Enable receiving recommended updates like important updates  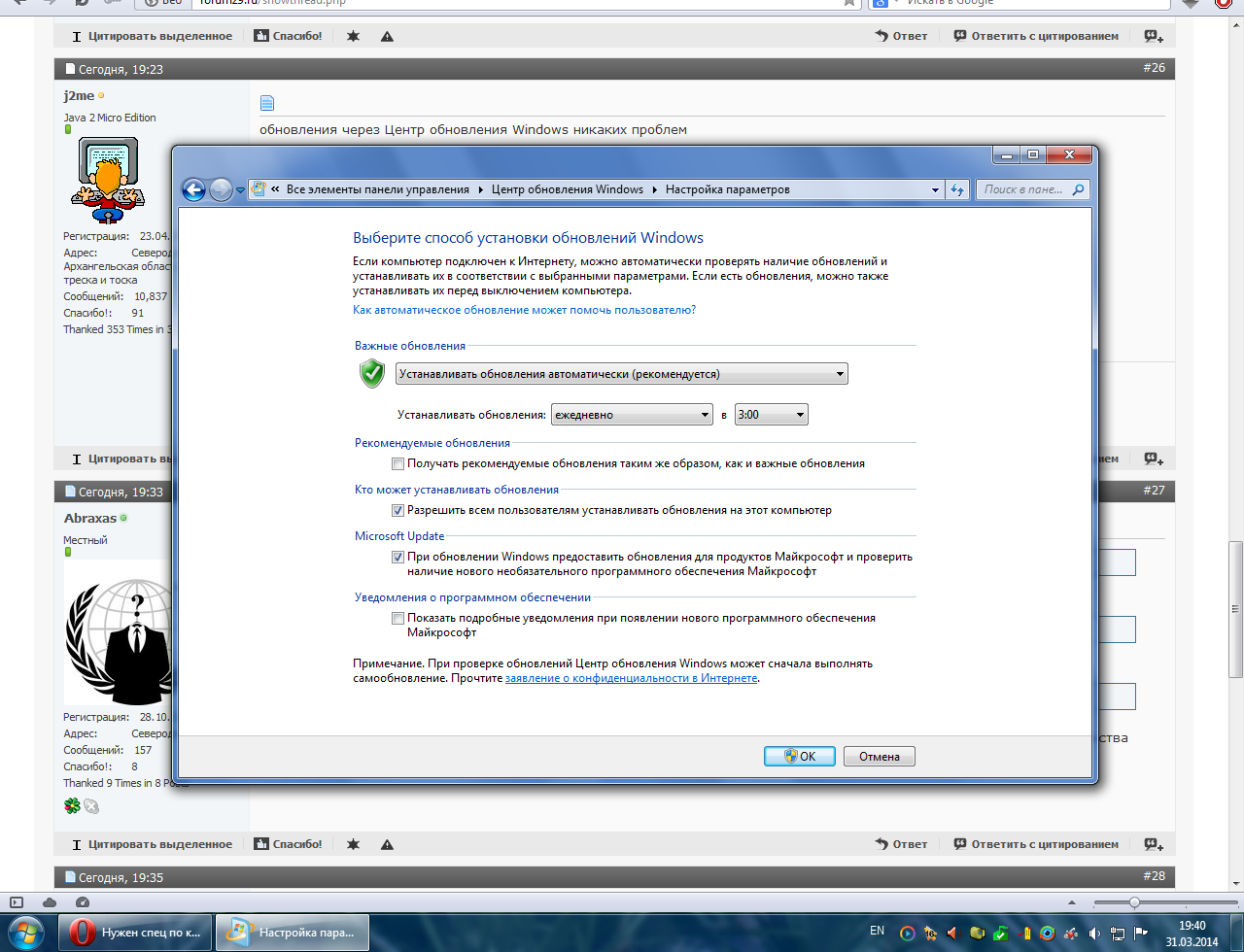397,463
